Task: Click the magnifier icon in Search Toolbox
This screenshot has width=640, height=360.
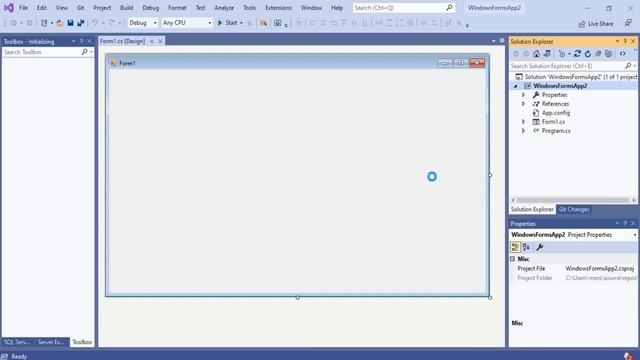Action: [x=84, y=52]
